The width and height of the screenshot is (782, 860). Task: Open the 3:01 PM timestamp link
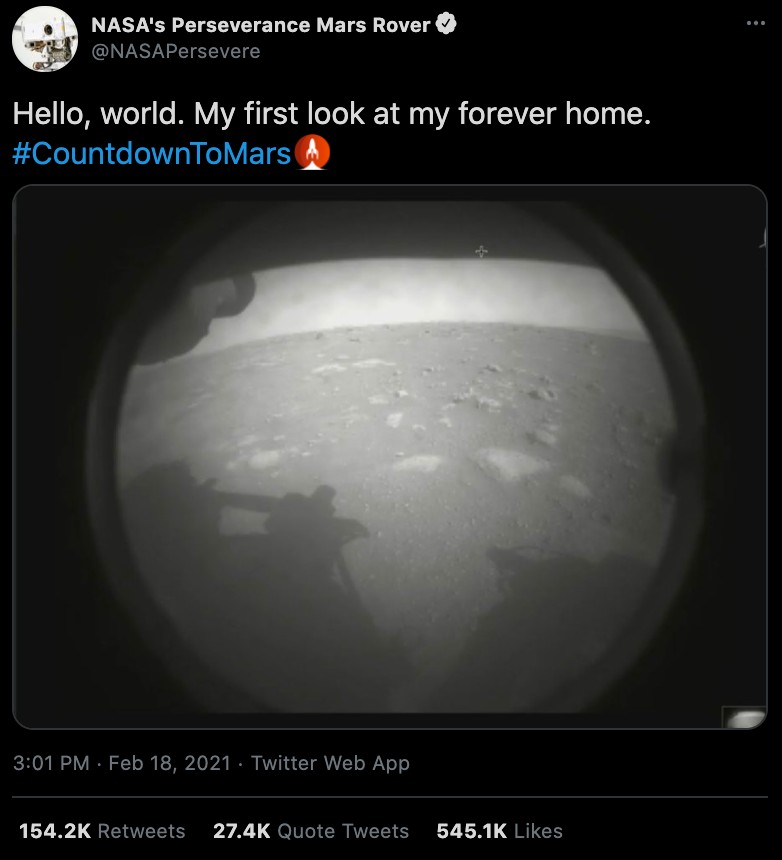[51, 763]
